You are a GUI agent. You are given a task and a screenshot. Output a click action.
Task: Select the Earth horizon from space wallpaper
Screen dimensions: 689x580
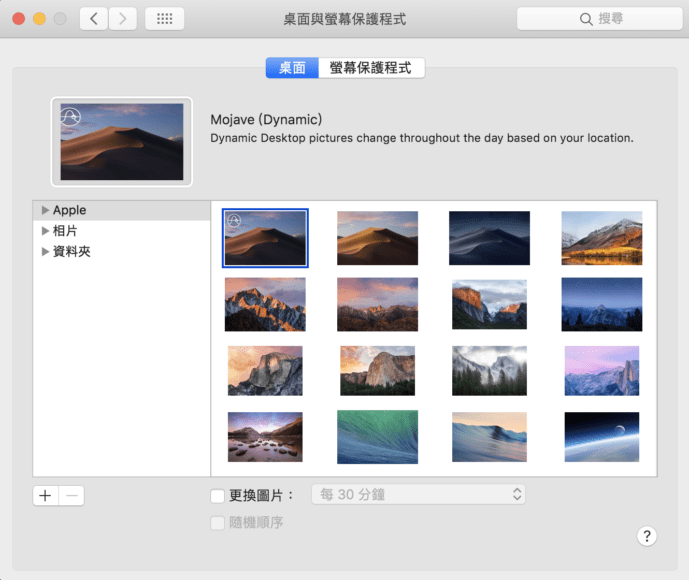pos(602,437)
